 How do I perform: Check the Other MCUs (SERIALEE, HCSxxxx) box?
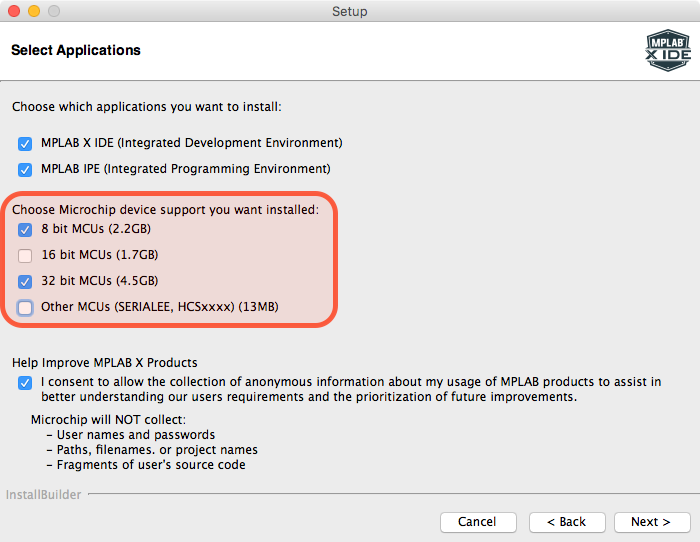point(25,307)
